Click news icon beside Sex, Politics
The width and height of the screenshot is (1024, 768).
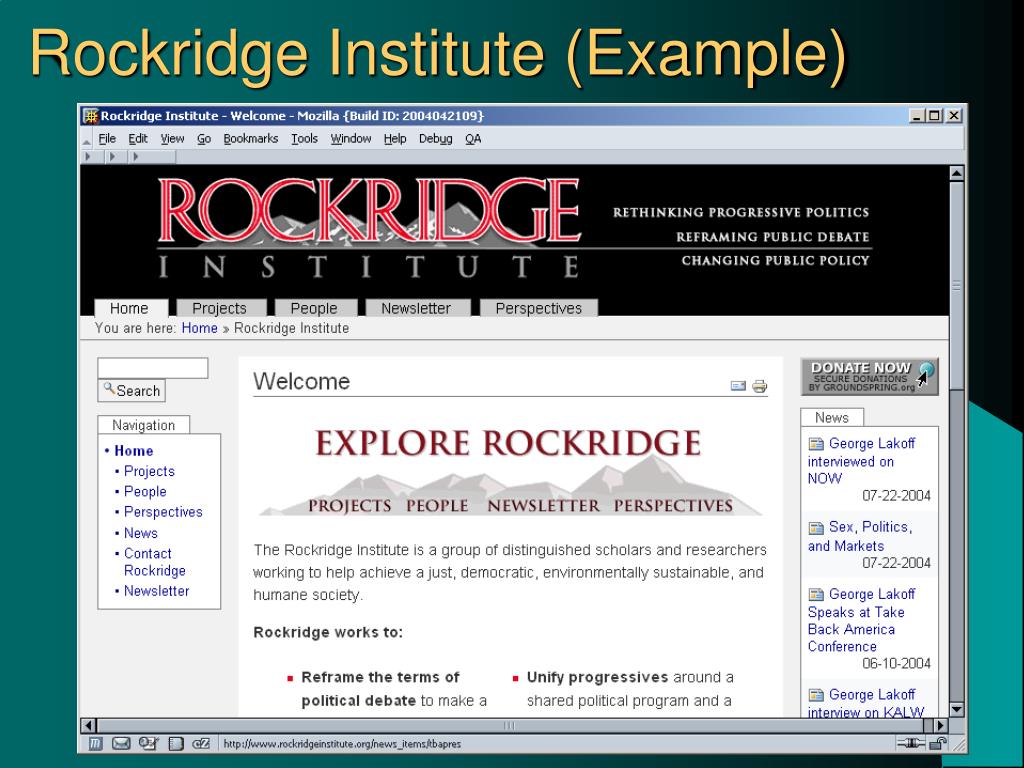coord(816,528)
